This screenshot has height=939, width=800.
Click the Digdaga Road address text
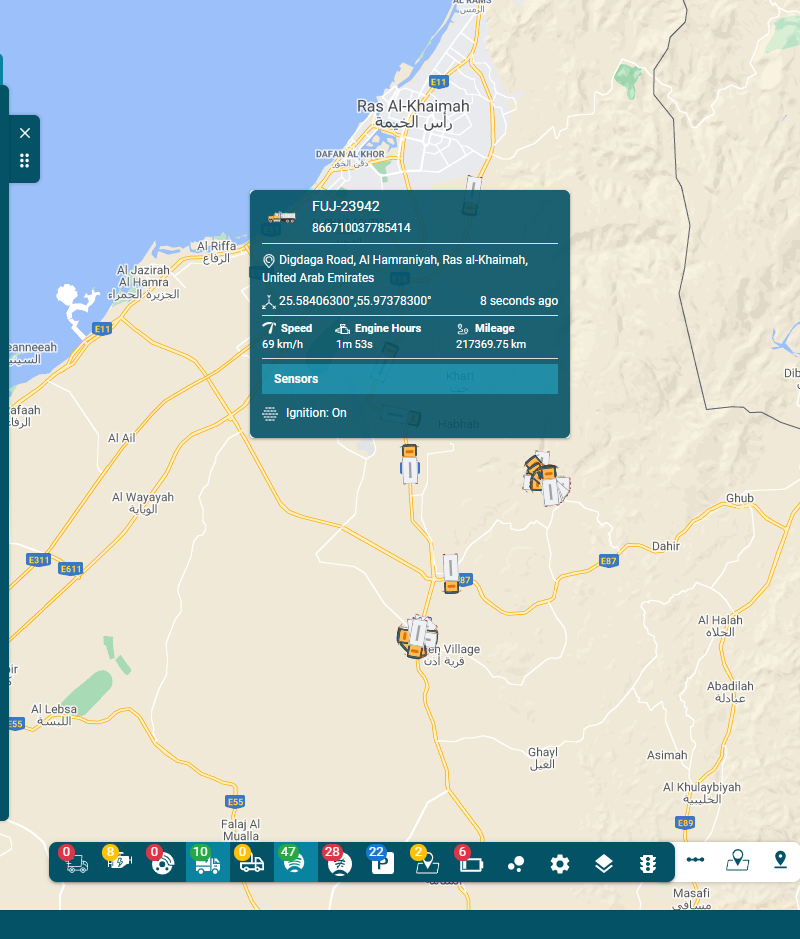395,269
